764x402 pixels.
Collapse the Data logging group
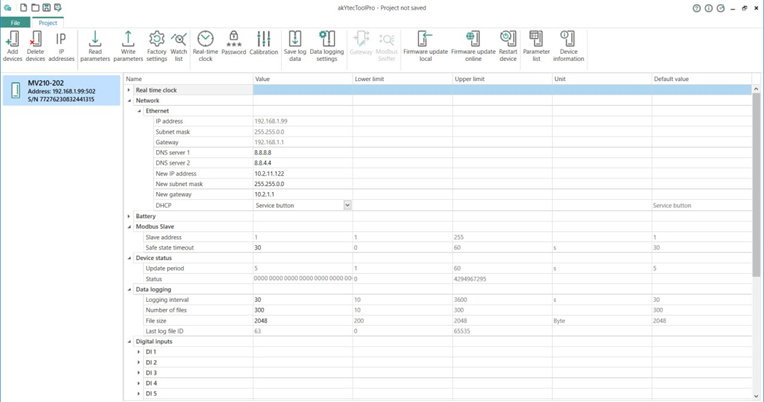(129, 289)
